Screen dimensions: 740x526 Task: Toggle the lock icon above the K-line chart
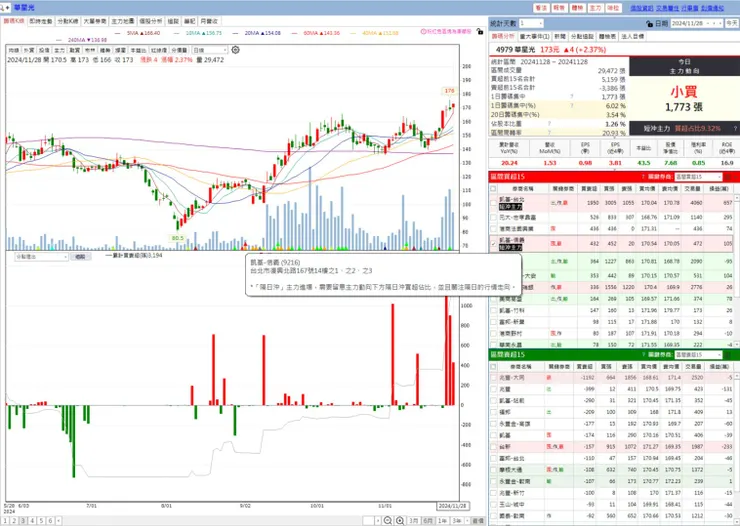point(480,32)
